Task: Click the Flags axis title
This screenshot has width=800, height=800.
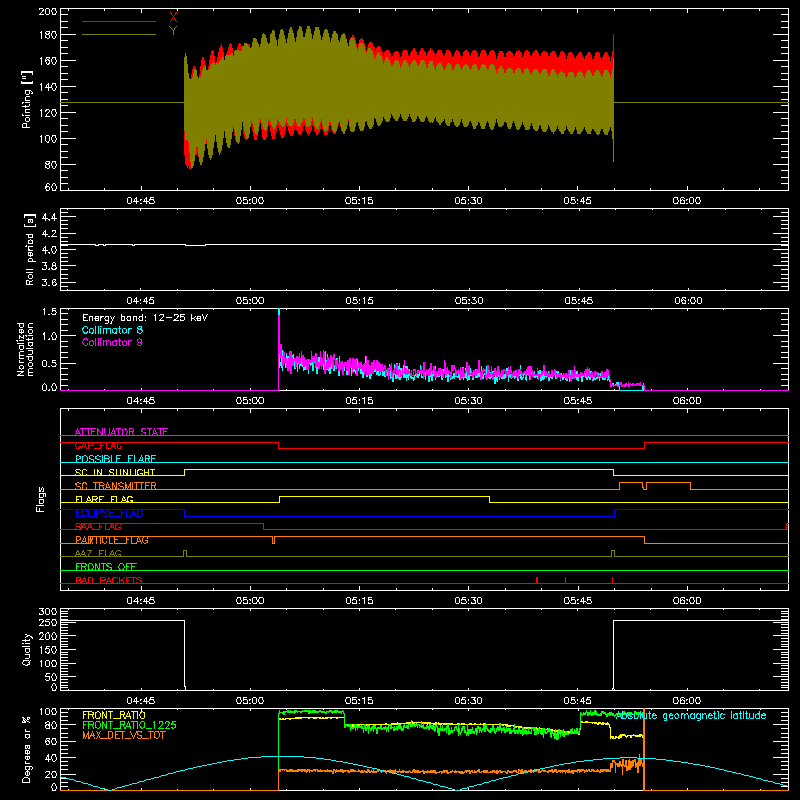Action: [41, 499]
